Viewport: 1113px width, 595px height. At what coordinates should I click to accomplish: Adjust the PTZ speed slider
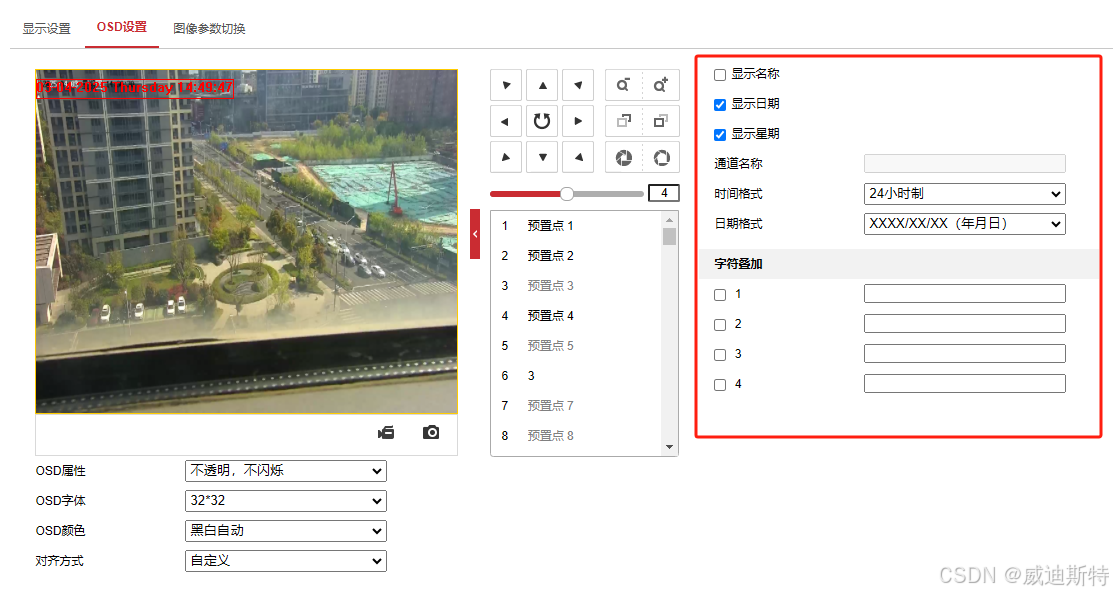[567, 193]
